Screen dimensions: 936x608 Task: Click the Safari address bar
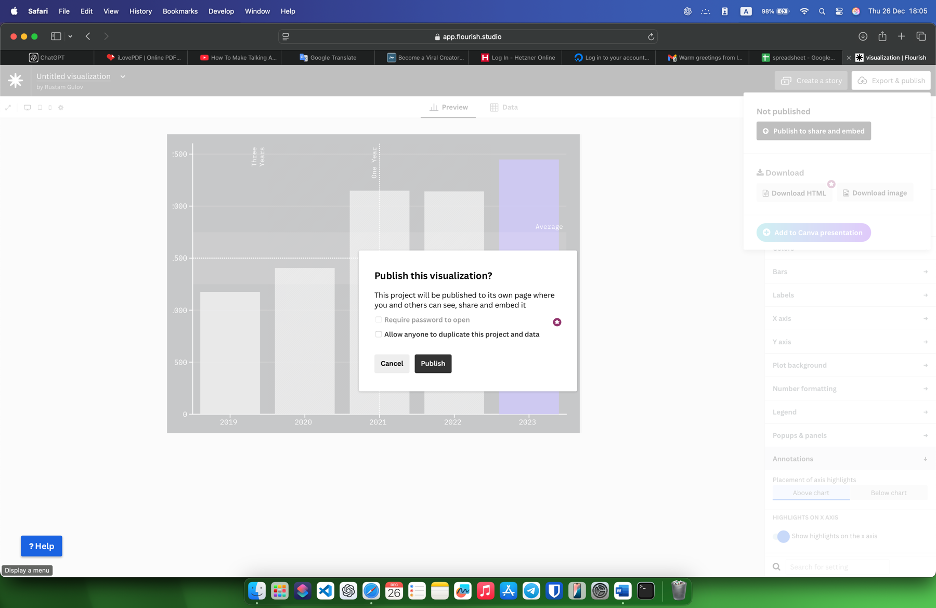tap(468, 36)
